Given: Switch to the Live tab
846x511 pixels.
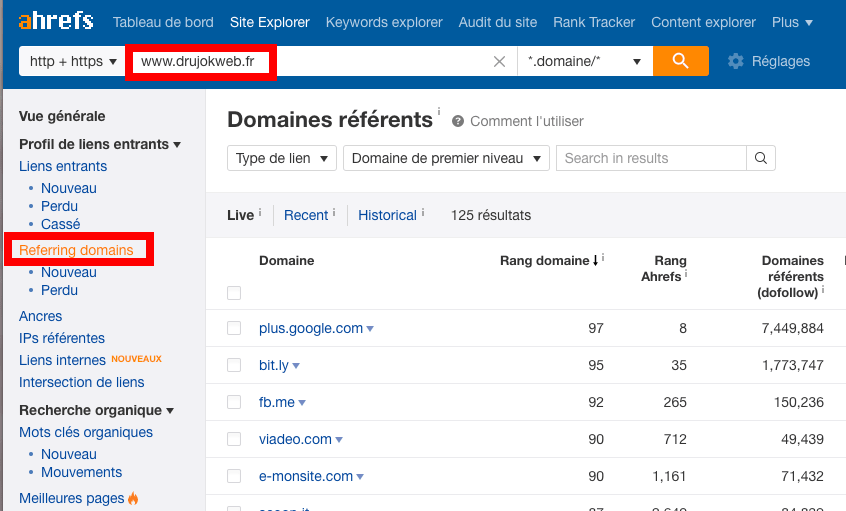Looking at the screenshot, I should 240,215.
